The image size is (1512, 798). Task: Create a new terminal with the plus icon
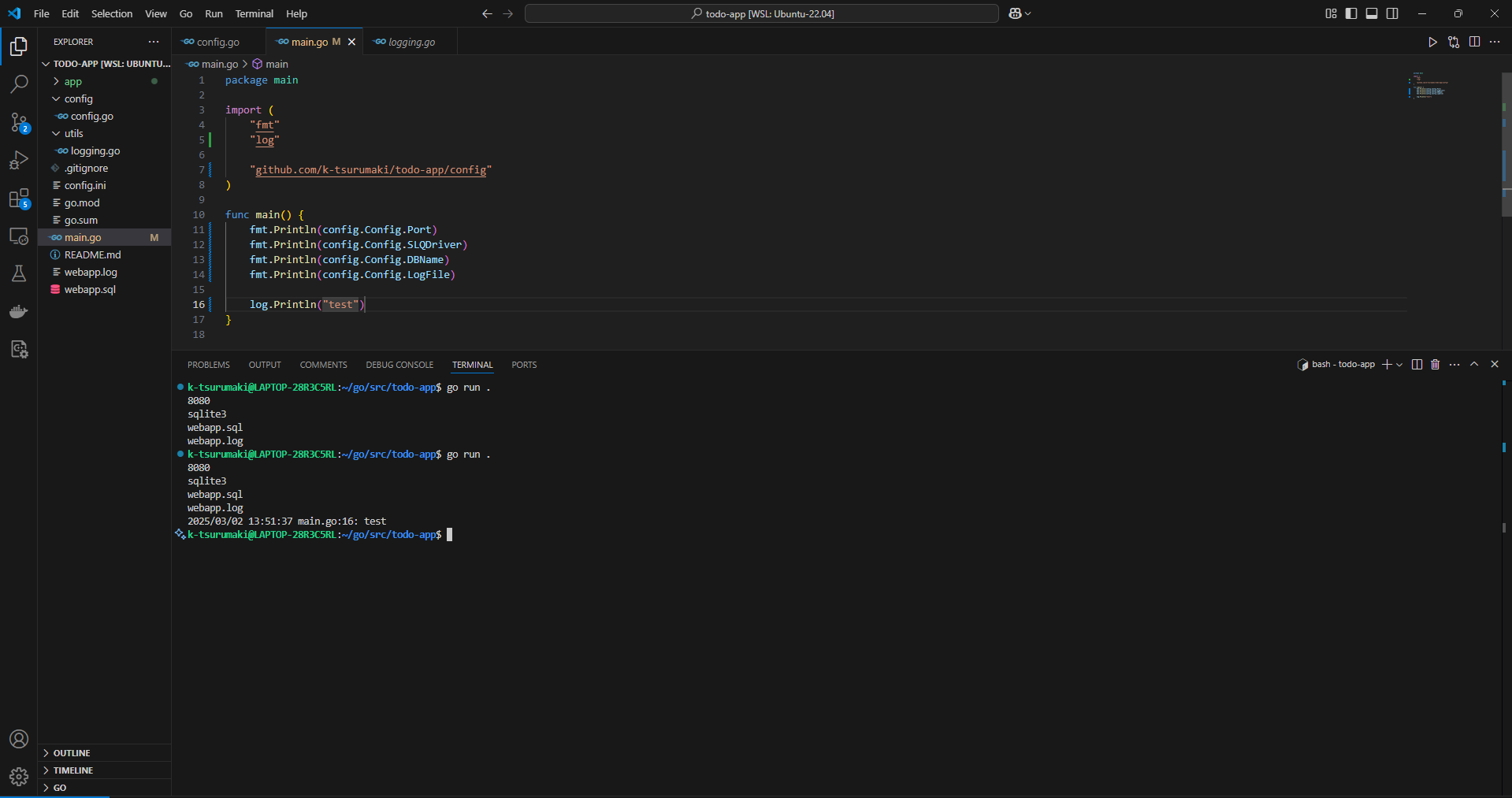pos(1387,365)
